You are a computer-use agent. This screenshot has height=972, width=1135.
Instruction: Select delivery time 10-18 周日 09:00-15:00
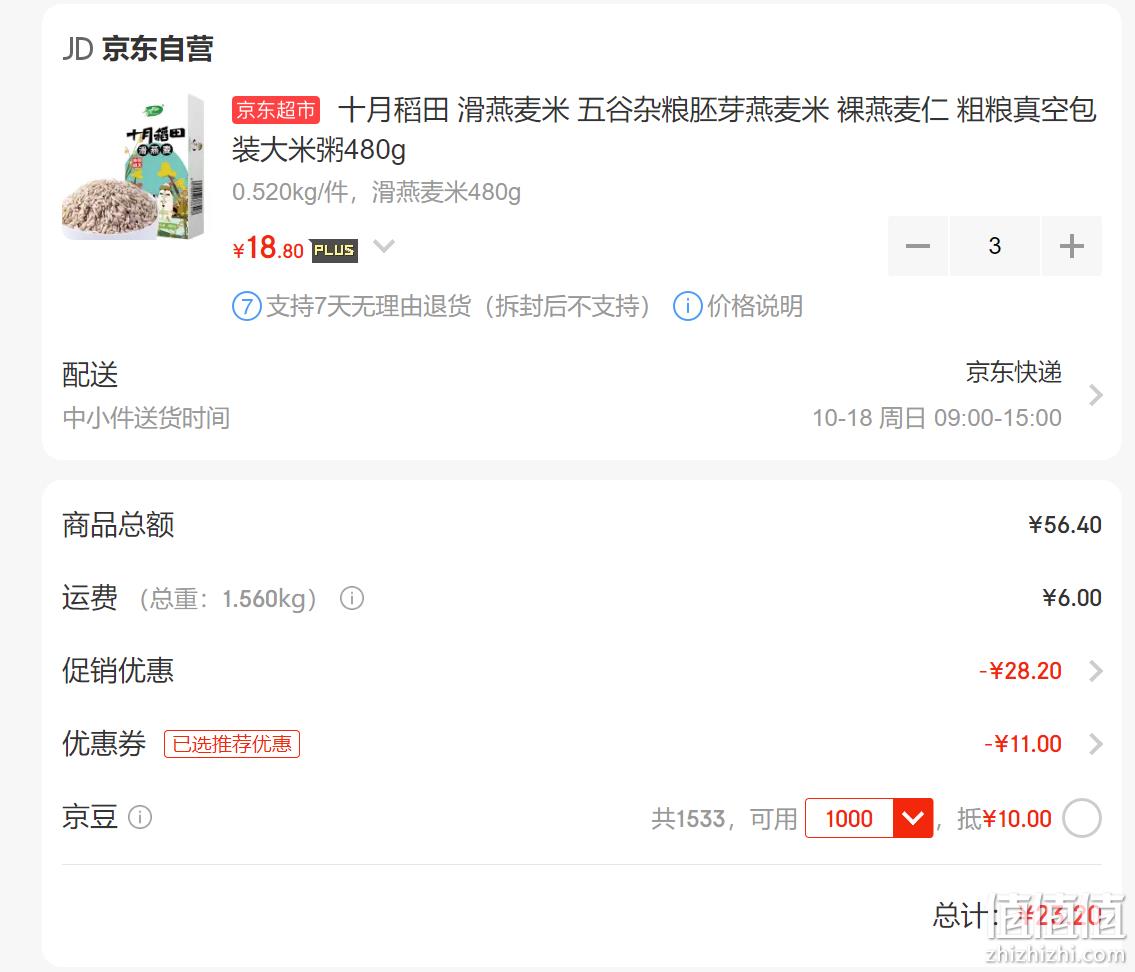pyautogui.click(x=937, y=418)
